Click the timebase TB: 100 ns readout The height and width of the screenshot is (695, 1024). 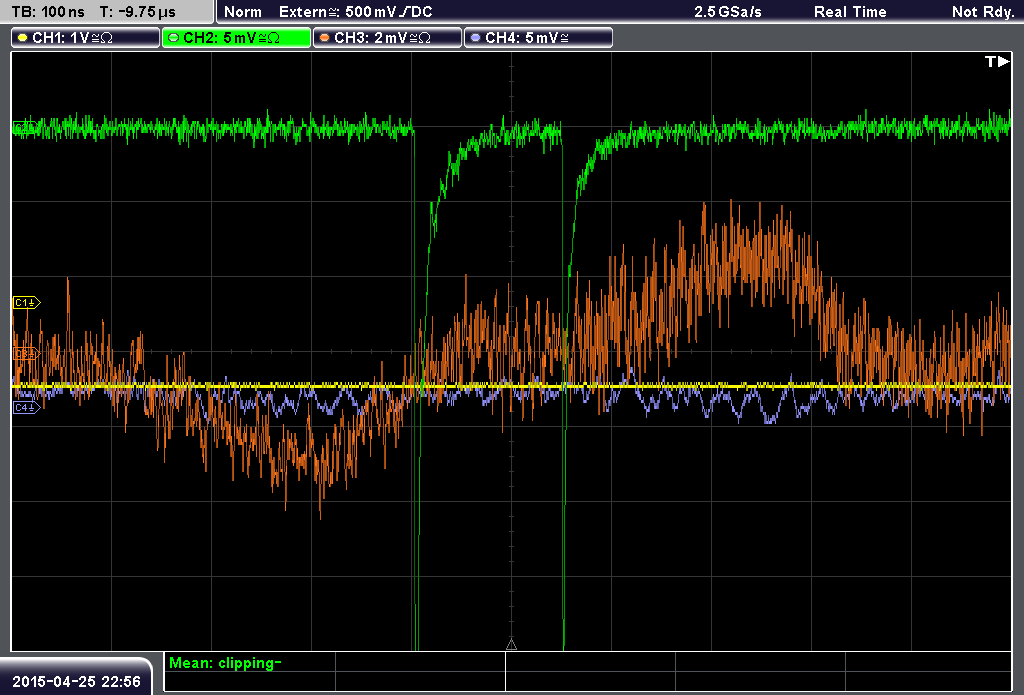tap(48, 12)
